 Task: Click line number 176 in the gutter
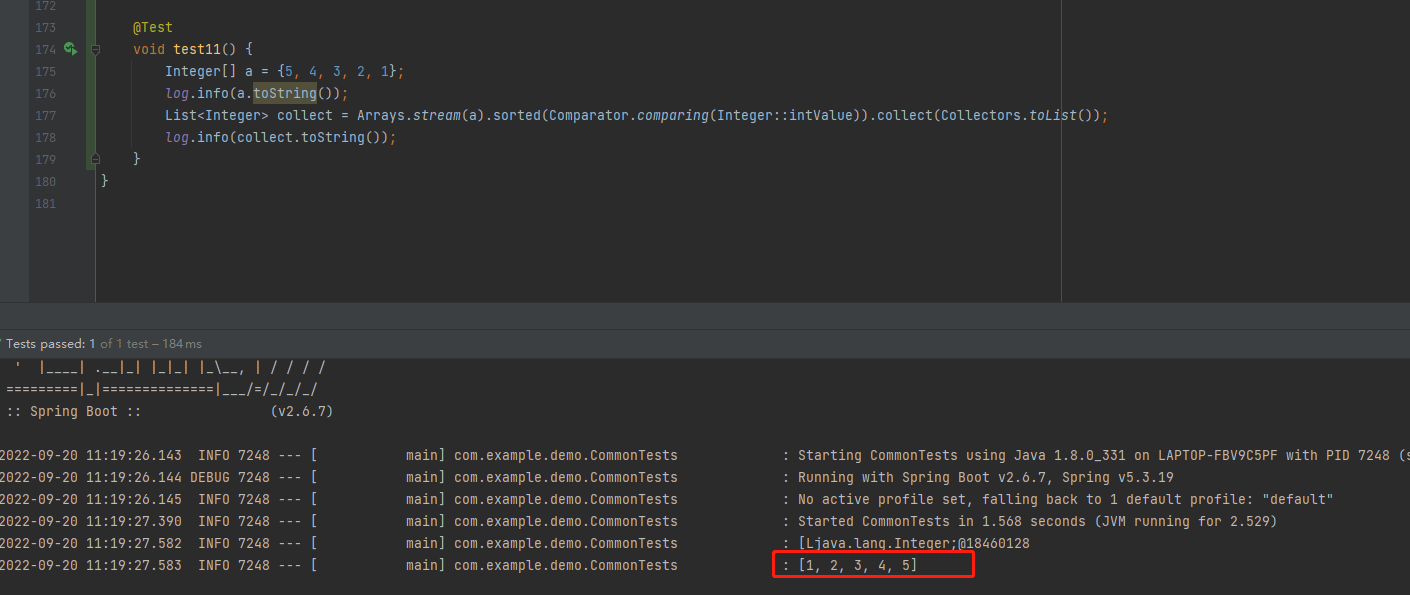pos(45,93)
